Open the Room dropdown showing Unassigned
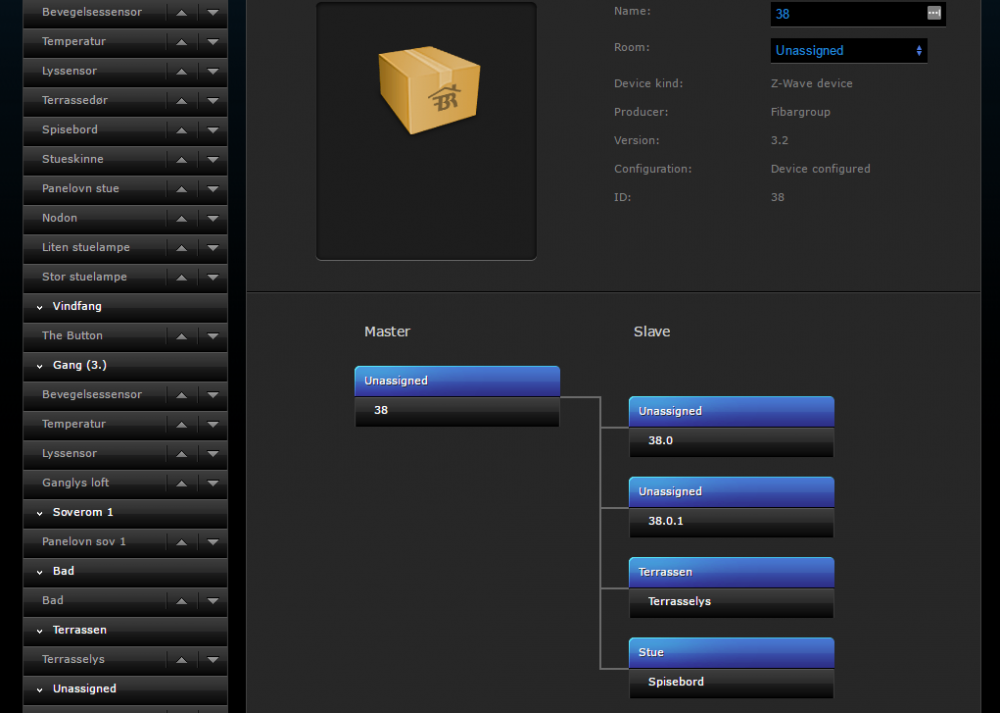Screen dimensions: 1000x713 pos(848,50)
